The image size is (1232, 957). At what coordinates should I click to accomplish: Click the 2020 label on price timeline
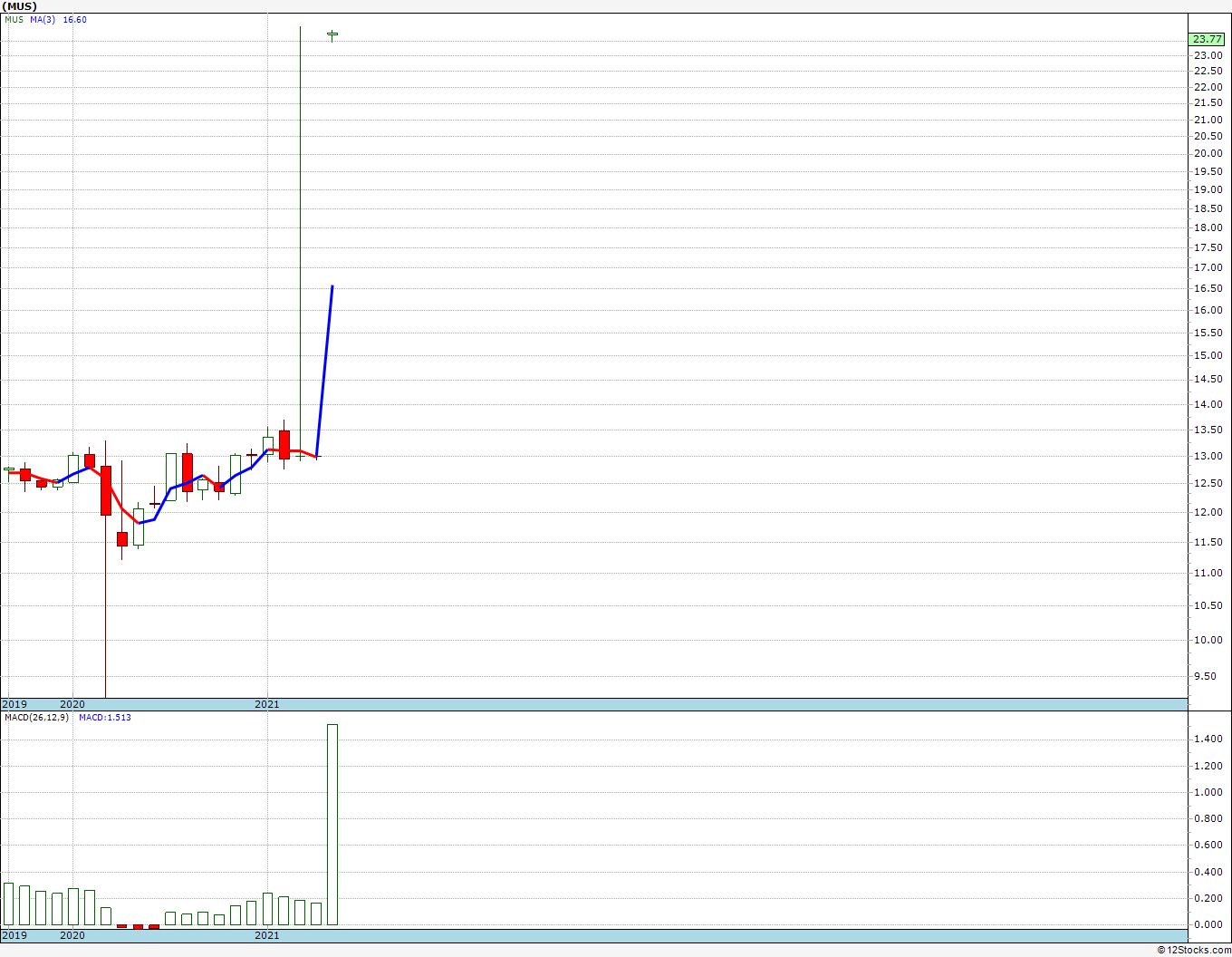[x=72, y=704]
